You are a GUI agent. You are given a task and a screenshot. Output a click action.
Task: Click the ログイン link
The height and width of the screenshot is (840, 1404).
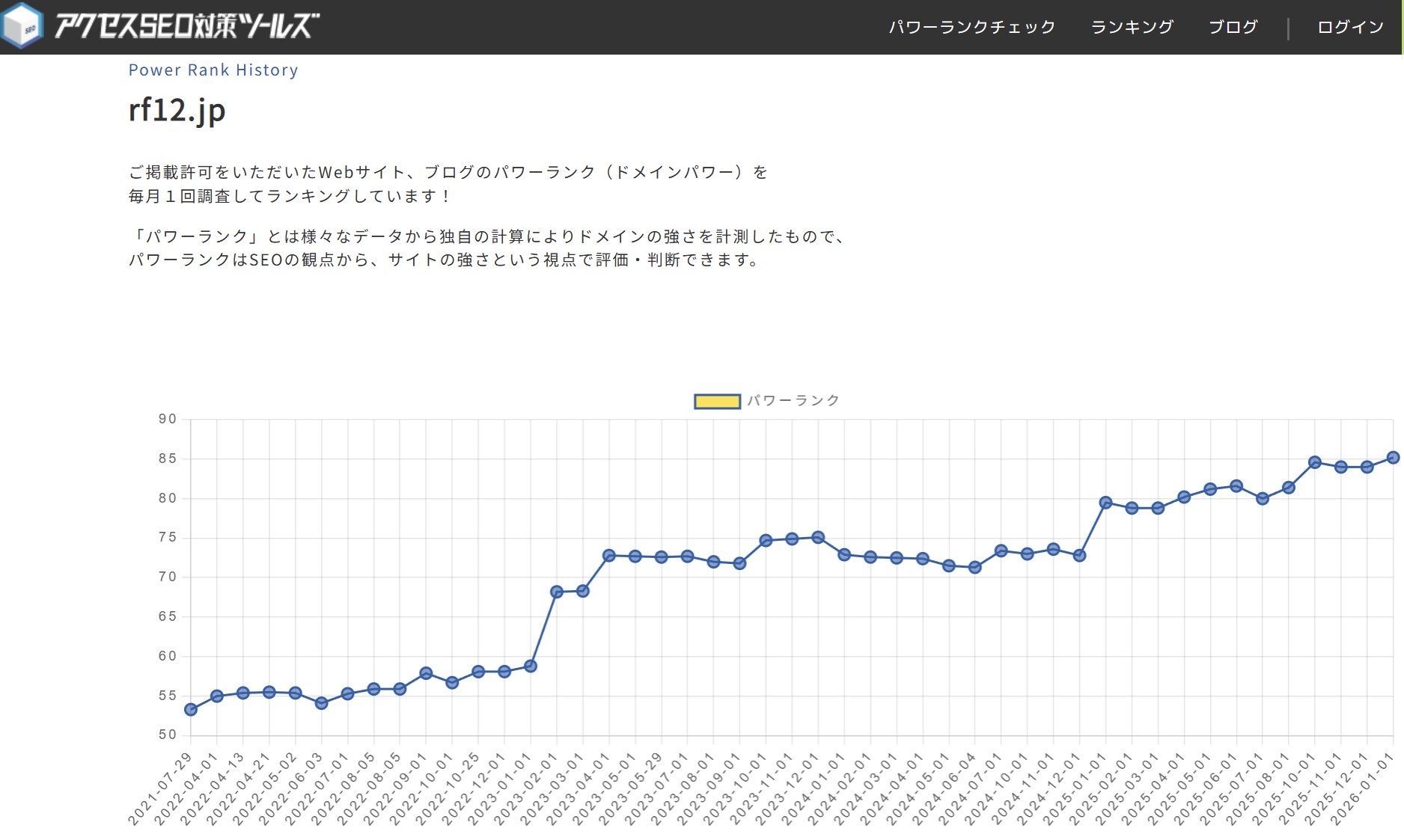[x=1350, y=28]
